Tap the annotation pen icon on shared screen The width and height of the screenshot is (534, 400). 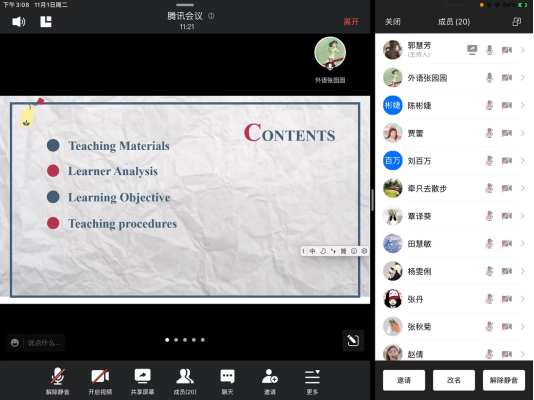tap(353, 340)
